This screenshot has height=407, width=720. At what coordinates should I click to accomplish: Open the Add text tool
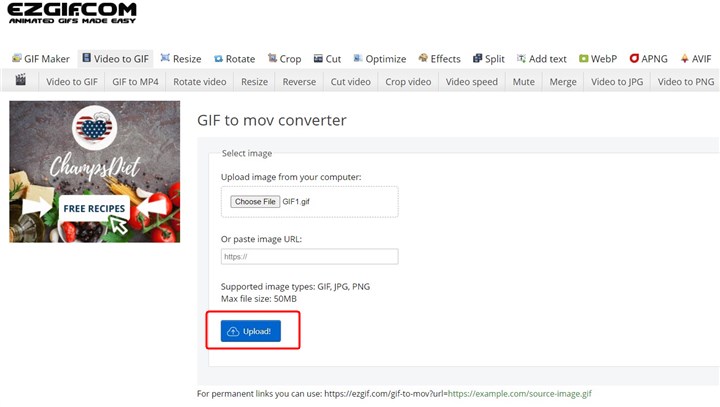pos(542,59)
